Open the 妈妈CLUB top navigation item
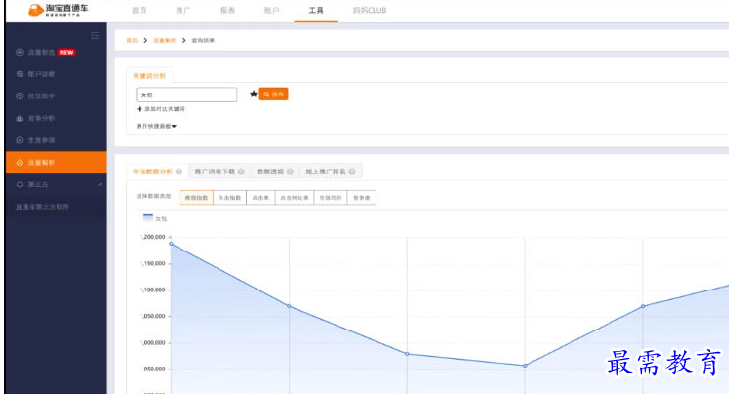729x394 pixels. click(369, 10)
